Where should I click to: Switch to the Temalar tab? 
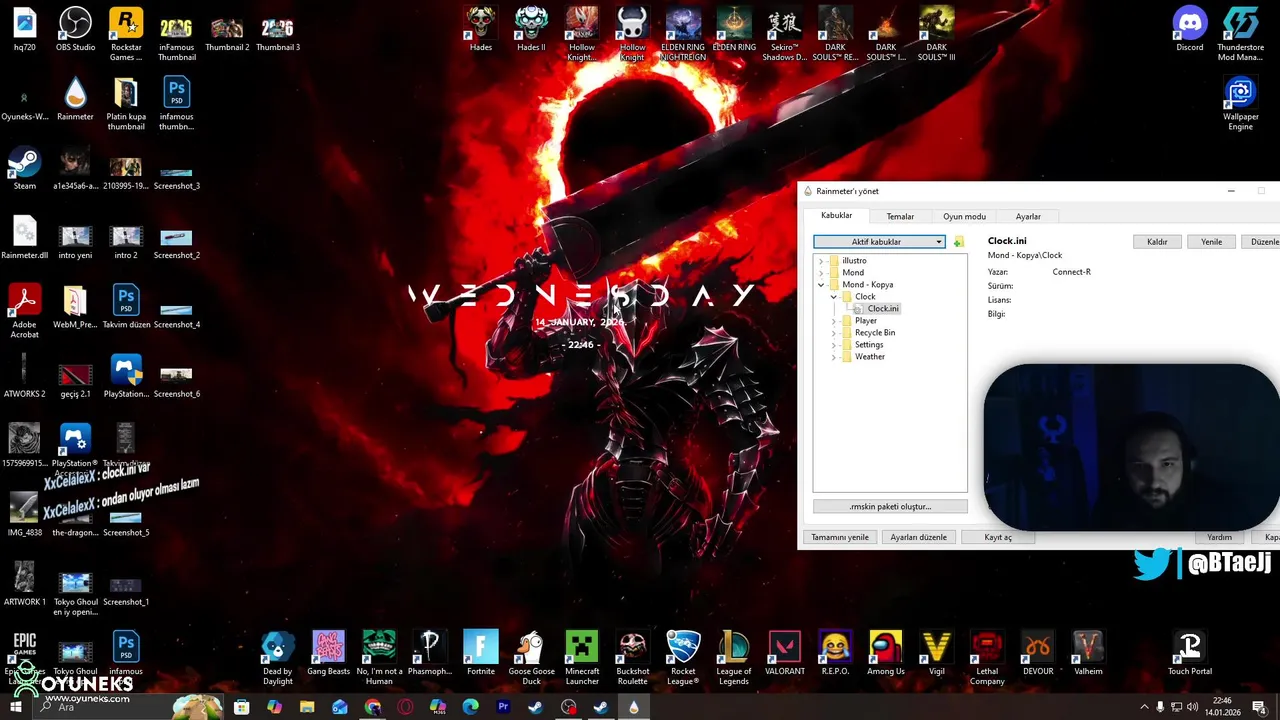pyautogui.click(x=900, y=216)
